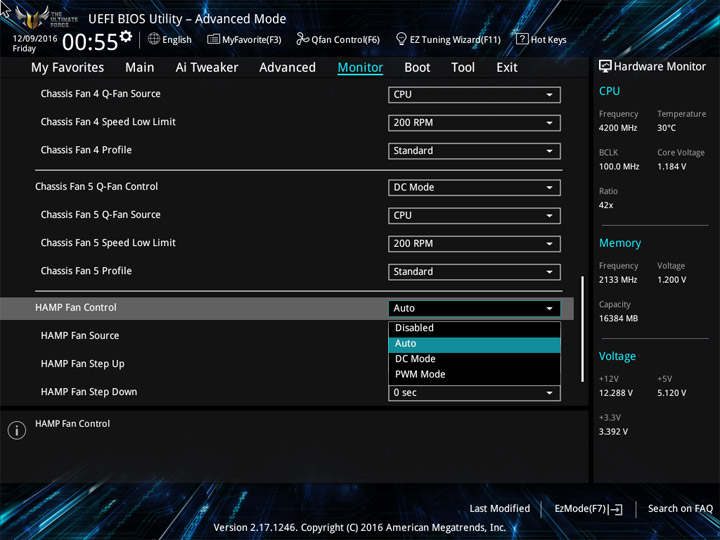This screenshot has width=720, height=540.
Task: Click the English language button
Action: coord(169,39)
